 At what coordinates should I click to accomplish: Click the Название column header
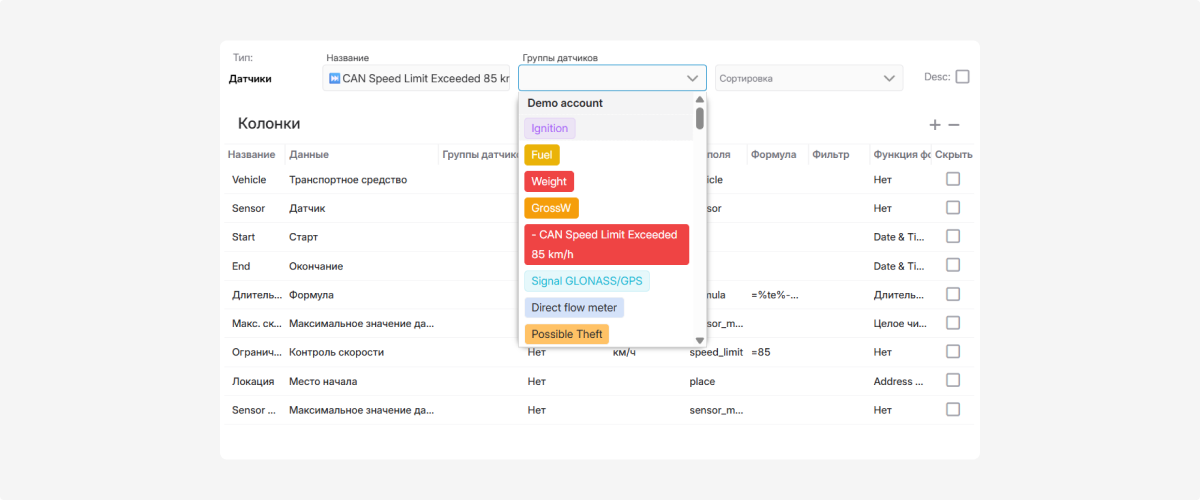(x=252, y=155)
